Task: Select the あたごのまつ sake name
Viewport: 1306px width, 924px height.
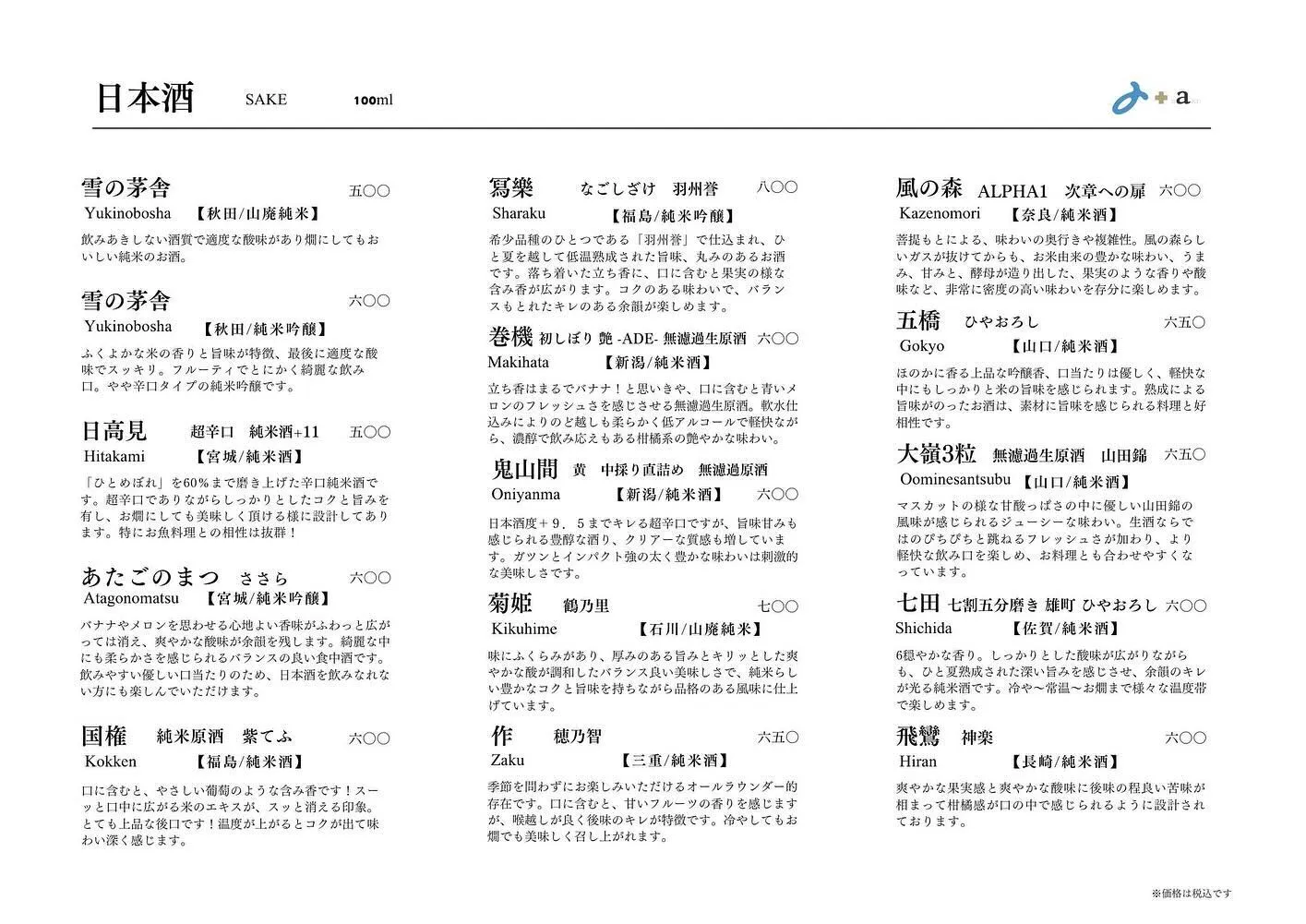Action: point(151,576)
